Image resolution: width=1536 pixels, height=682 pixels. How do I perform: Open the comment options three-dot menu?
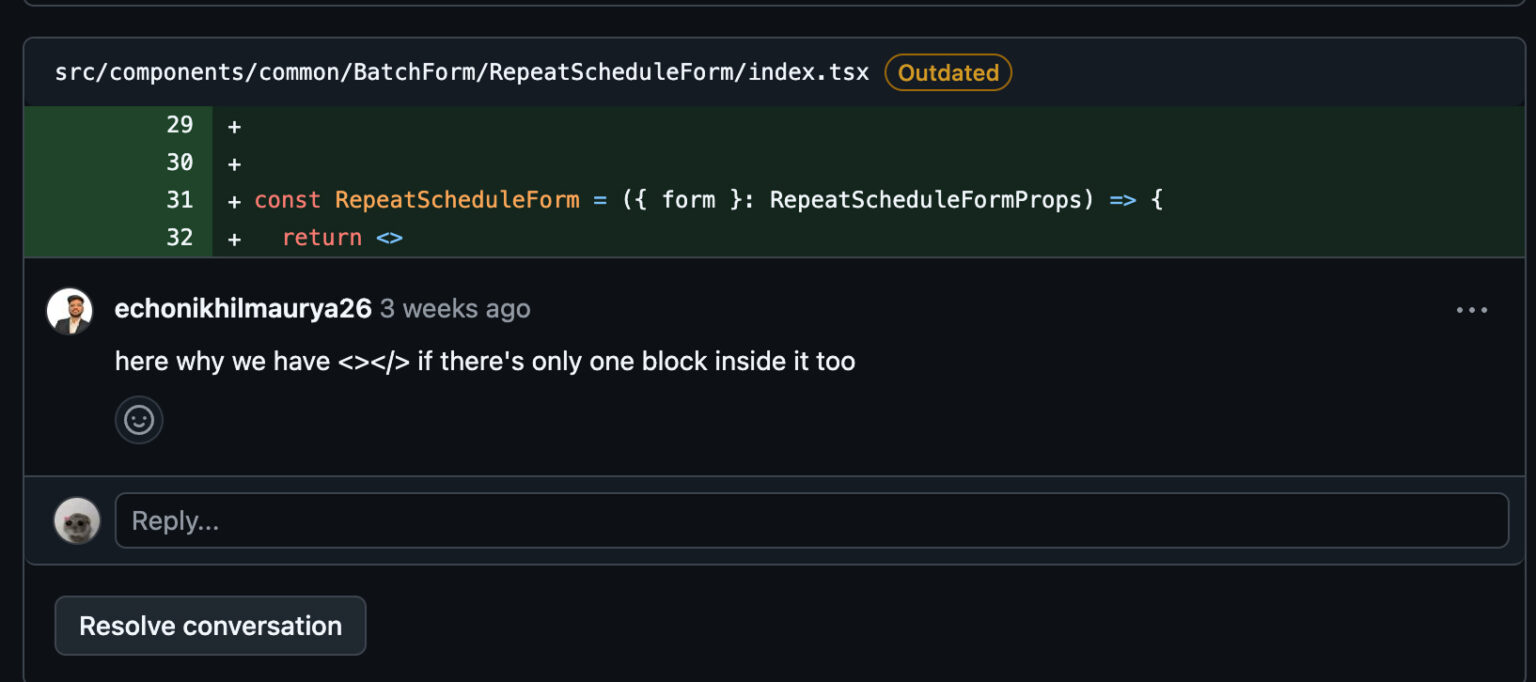click(x=1471, y=310)
